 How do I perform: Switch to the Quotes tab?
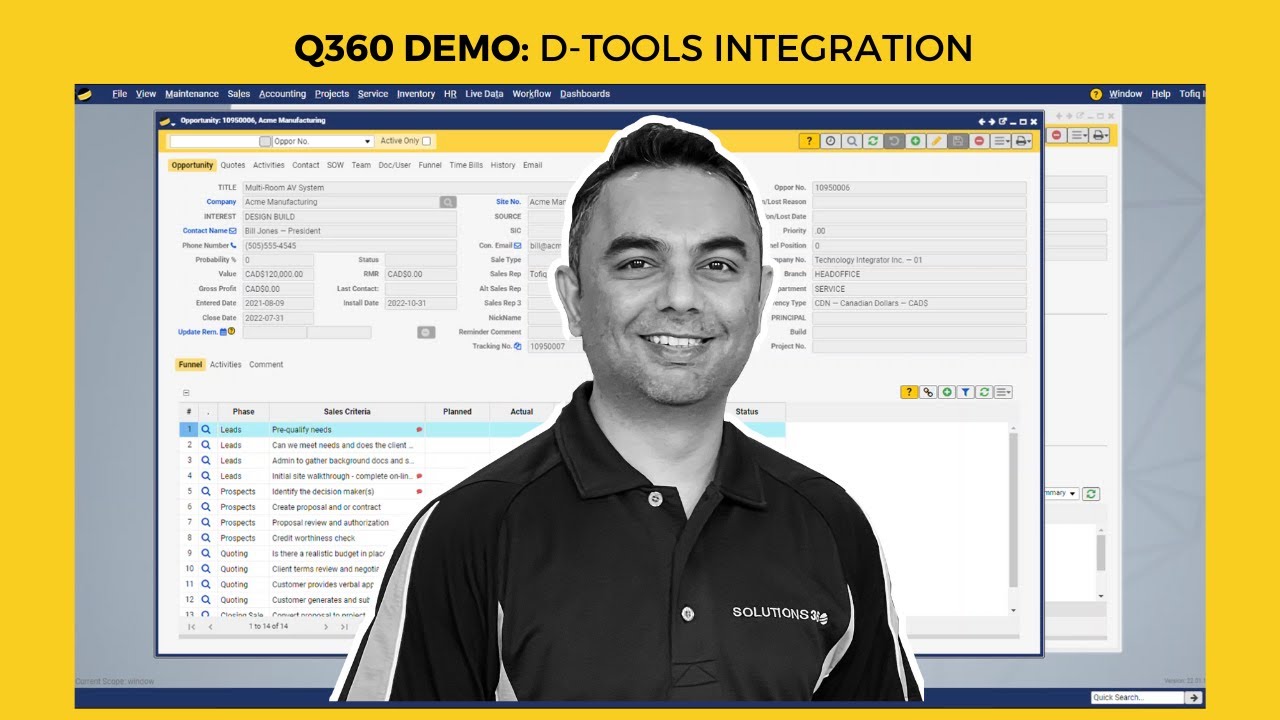coord(233,165)
